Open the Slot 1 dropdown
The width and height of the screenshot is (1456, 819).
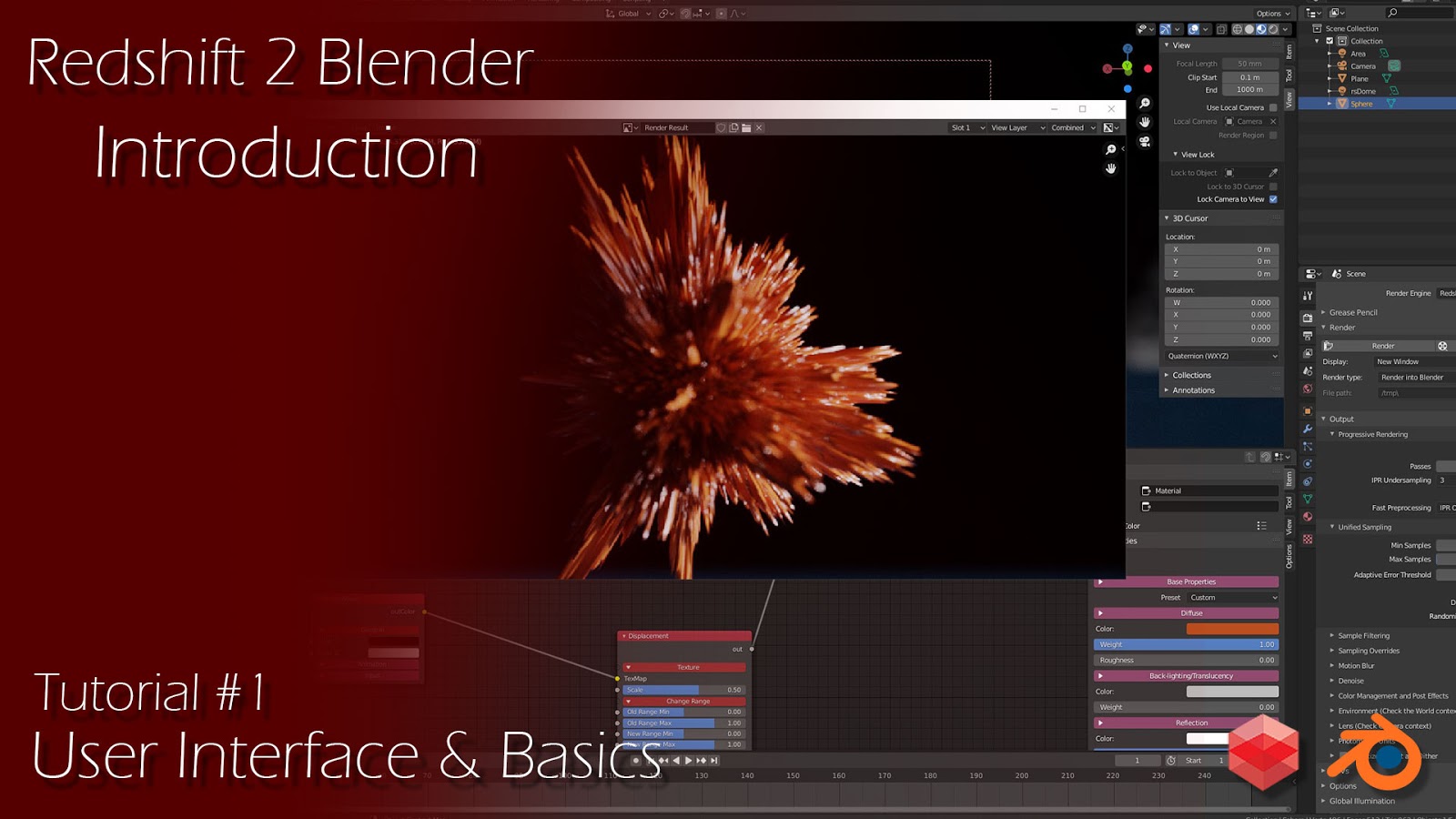pos(968,127)
